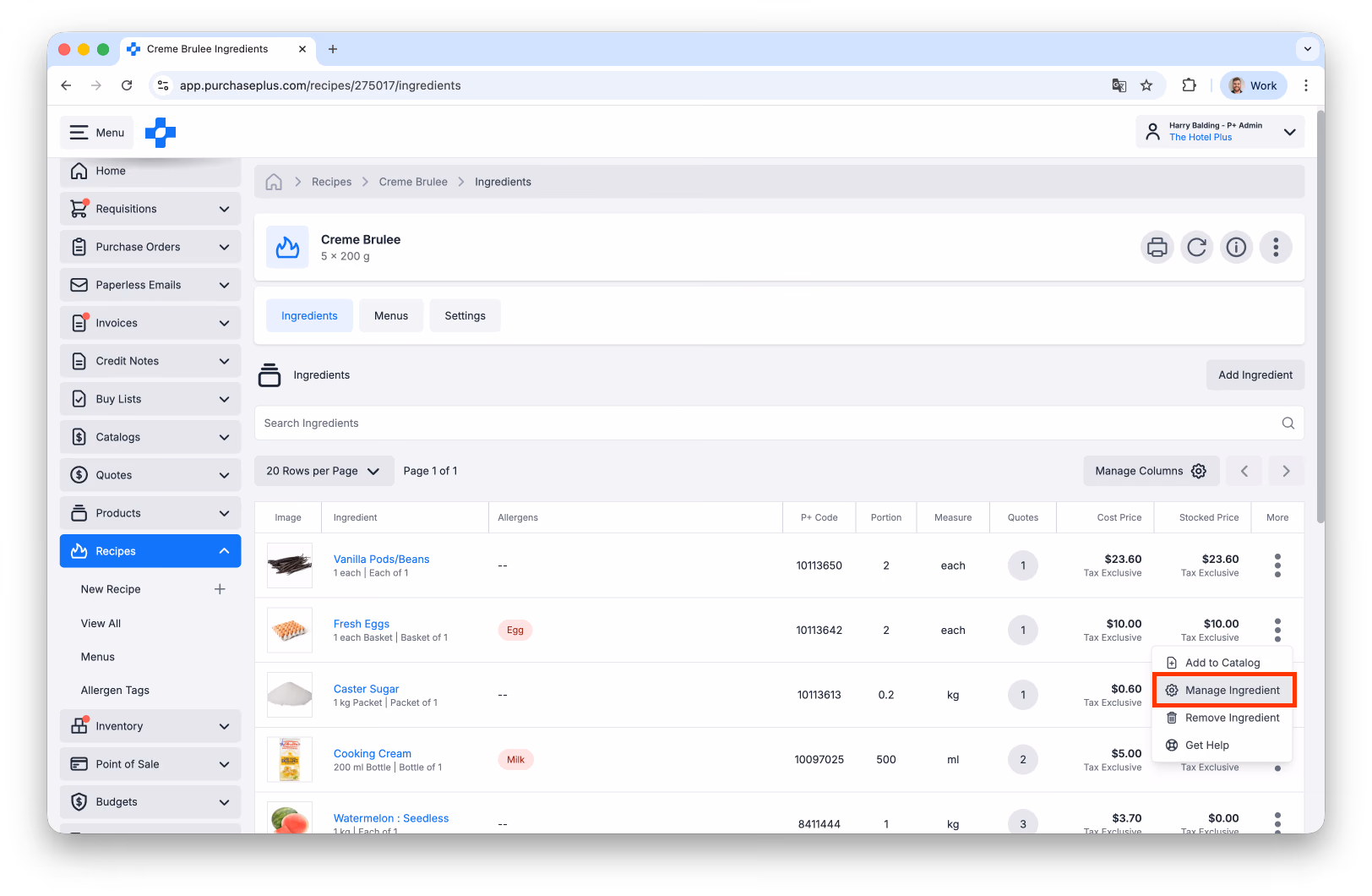Open the recipe header three-dot menu
This screenshot has height=896, width=1372.
pyautogui.click(x=1276, y=247)
